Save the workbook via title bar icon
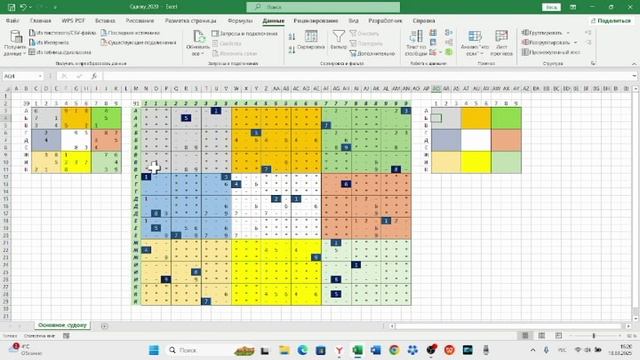The width and height of the screenshot is (640, 360). (x=11, y=7)
